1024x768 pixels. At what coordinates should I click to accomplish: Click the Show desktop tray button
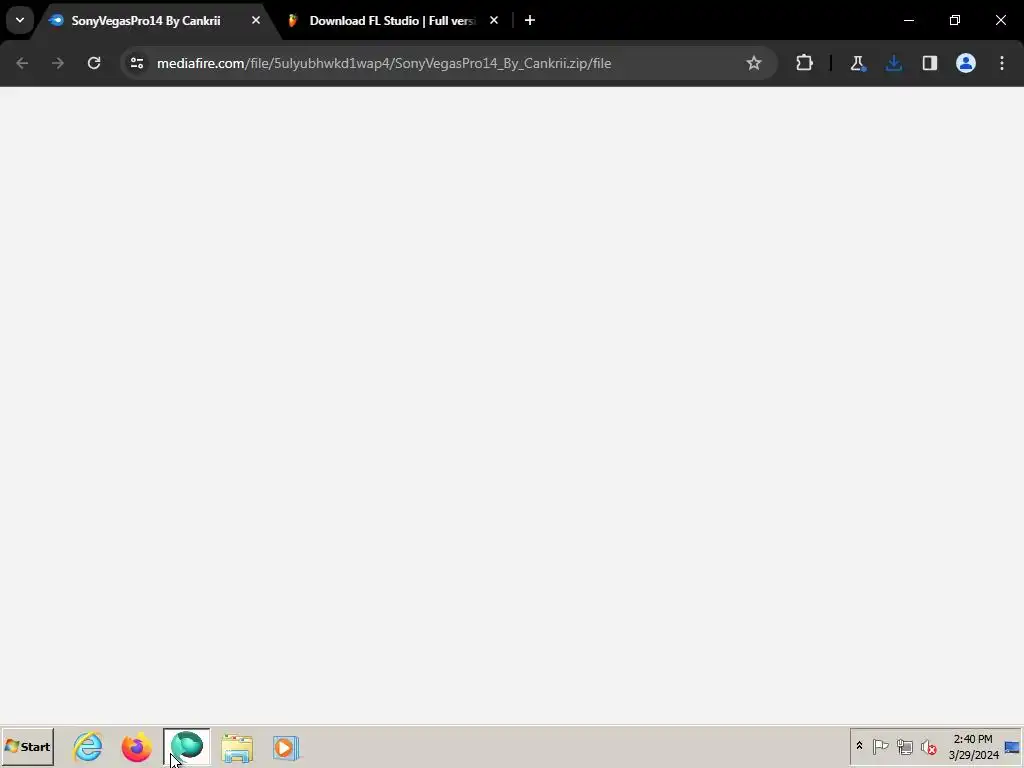click(x=1013, y=746)
